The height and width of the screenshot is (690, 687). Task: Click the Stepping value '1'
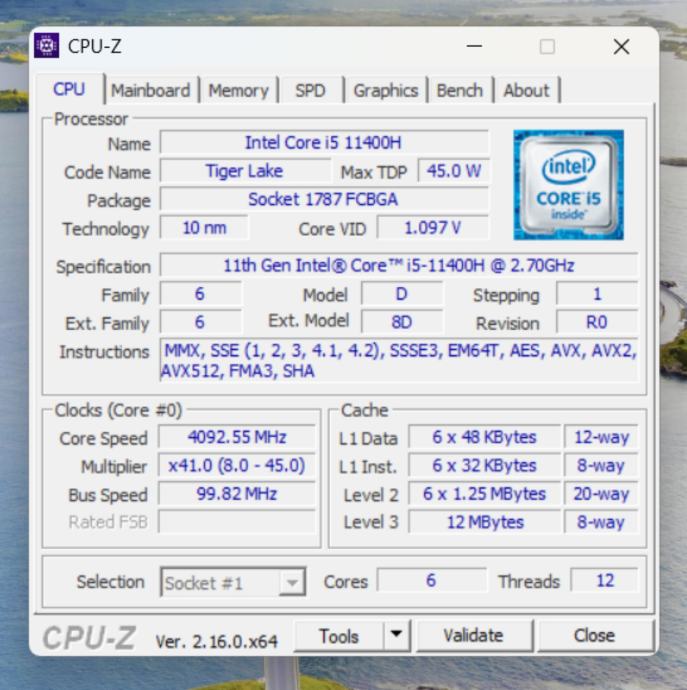(597, 294)
